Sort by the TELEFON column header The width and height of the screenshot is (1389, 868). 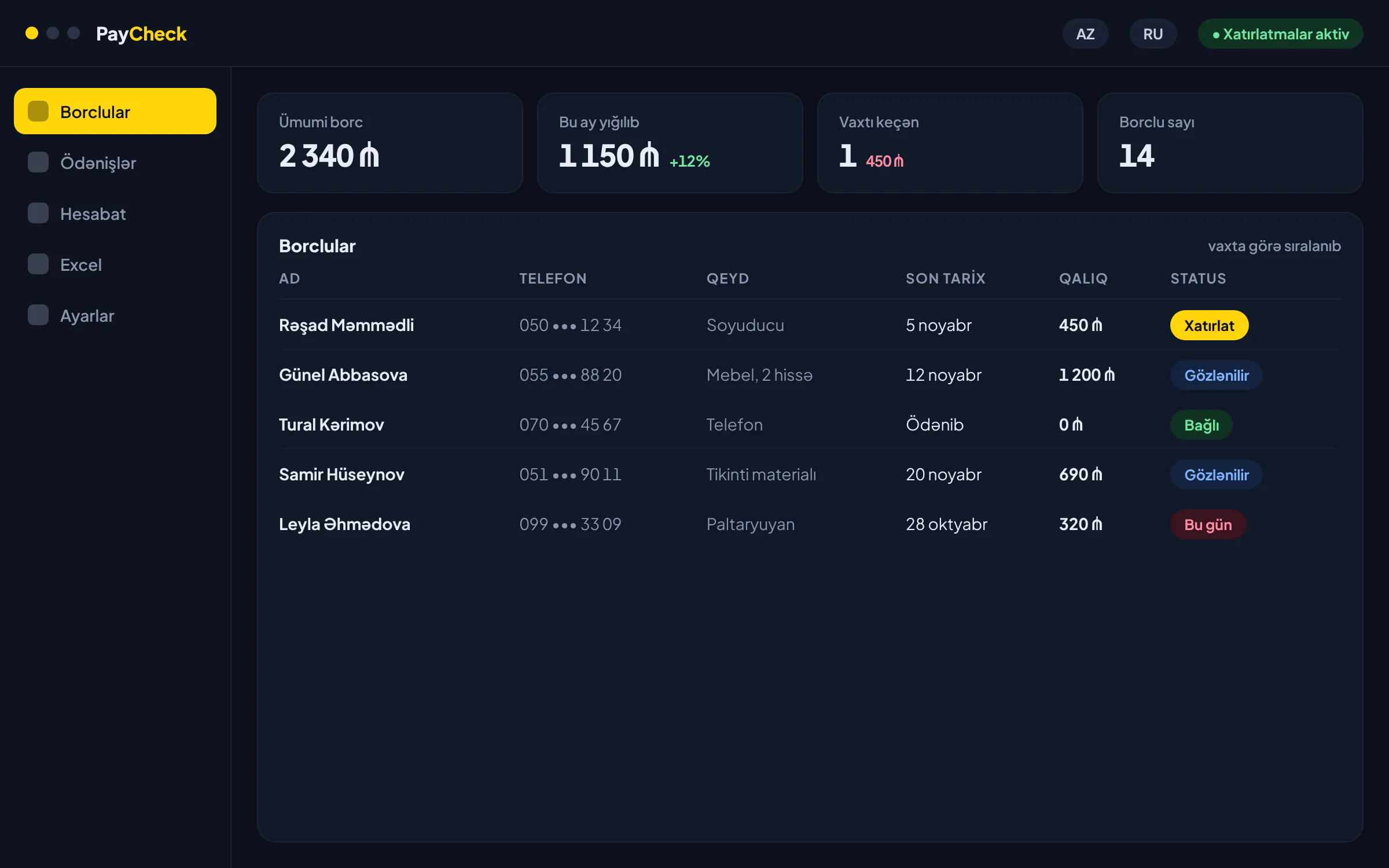click(553, 278)
